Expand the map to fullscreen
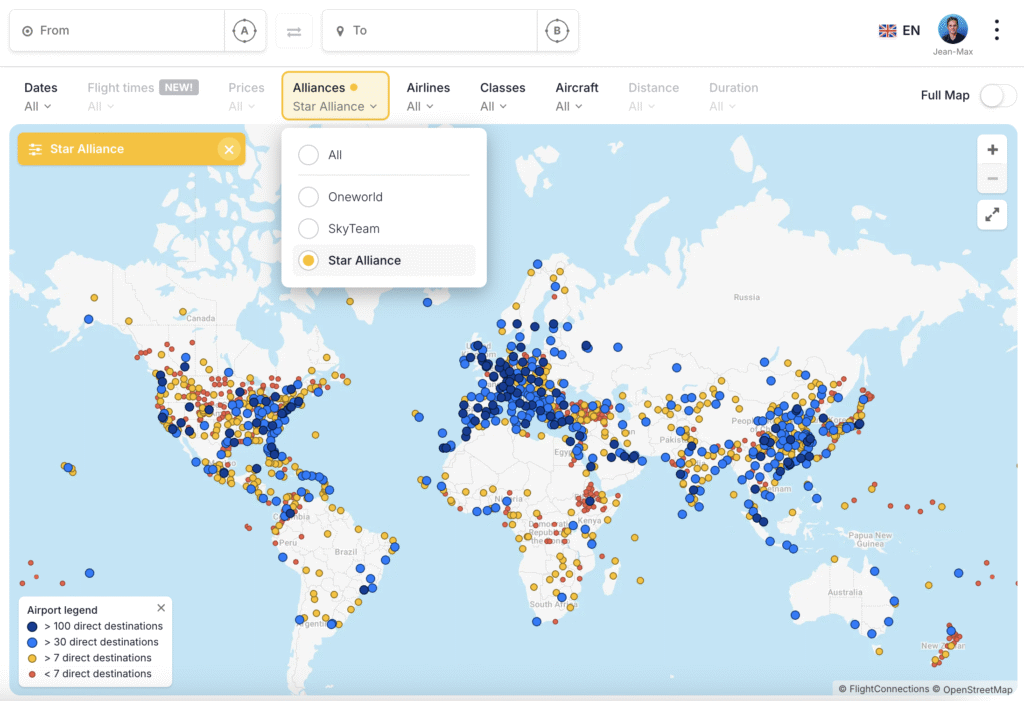The width and height of the screenshot is (1024, 701). pyautogui.click(x=992, y=214)
